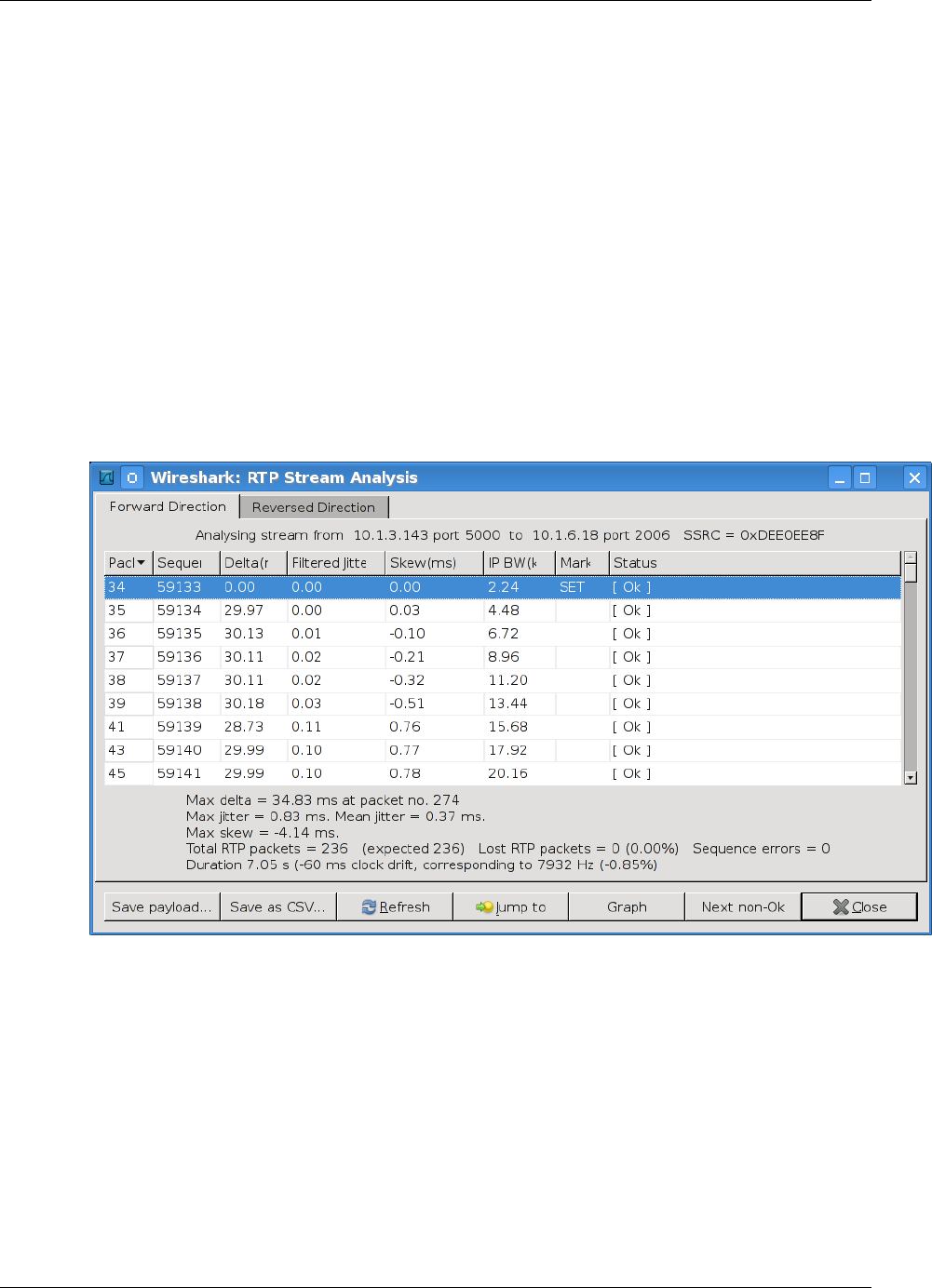
Task: Select the row with sequence 59135
Action: point(503,634)
